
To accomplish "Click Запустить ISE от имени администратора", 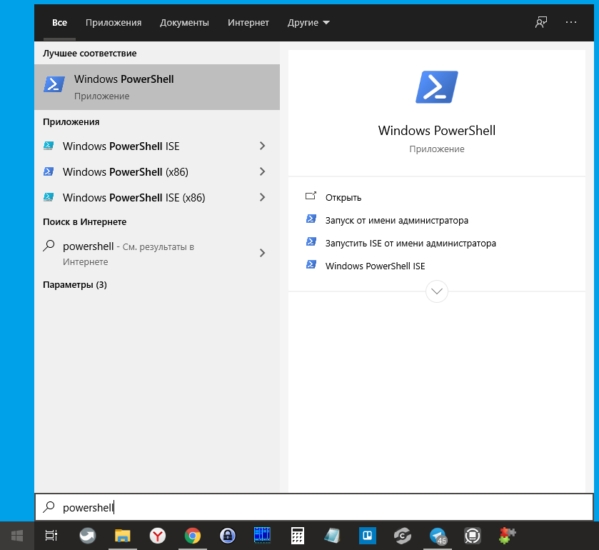I will point(410,243).
